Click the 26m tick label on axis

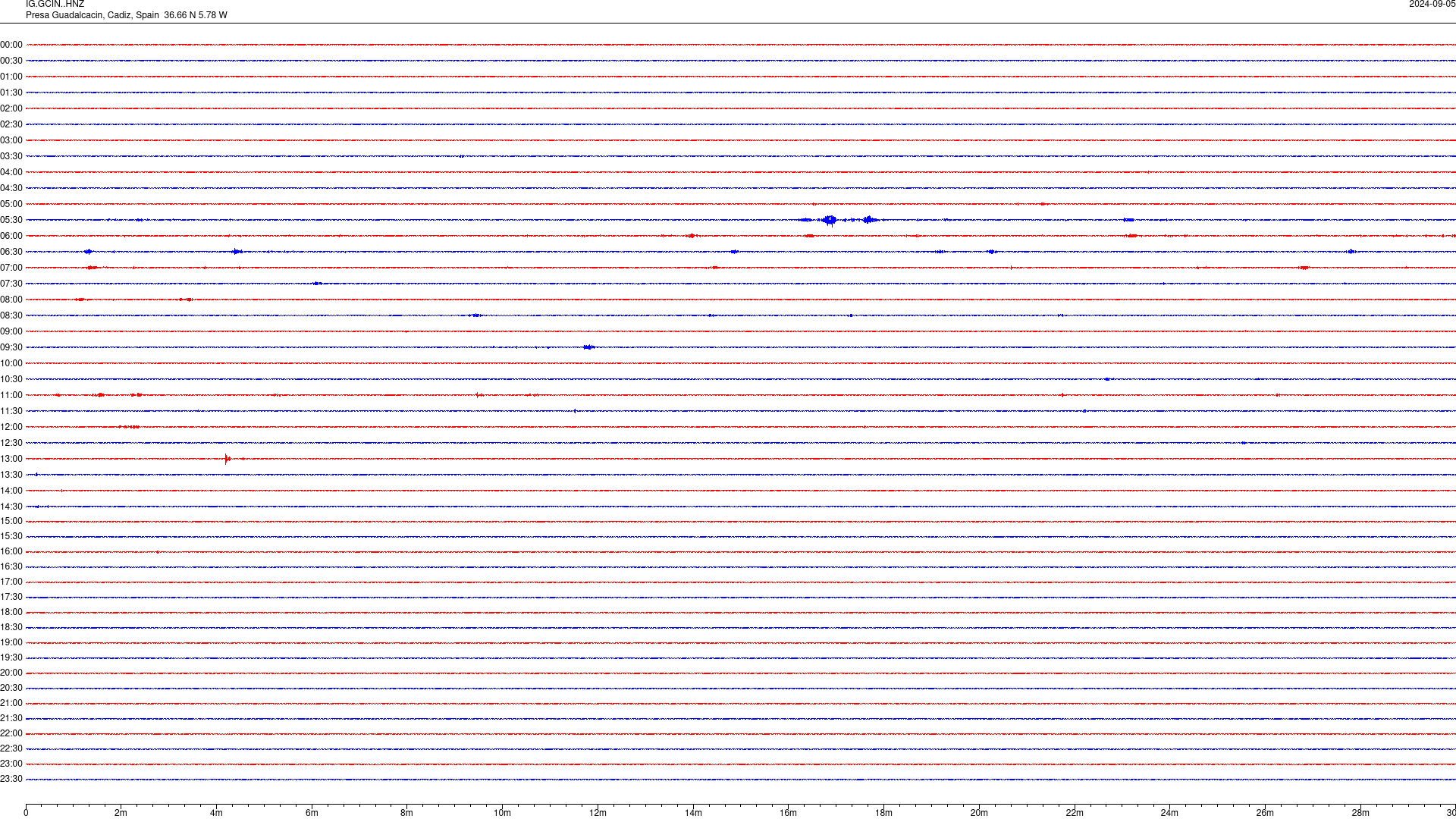tap(1265, 813)
